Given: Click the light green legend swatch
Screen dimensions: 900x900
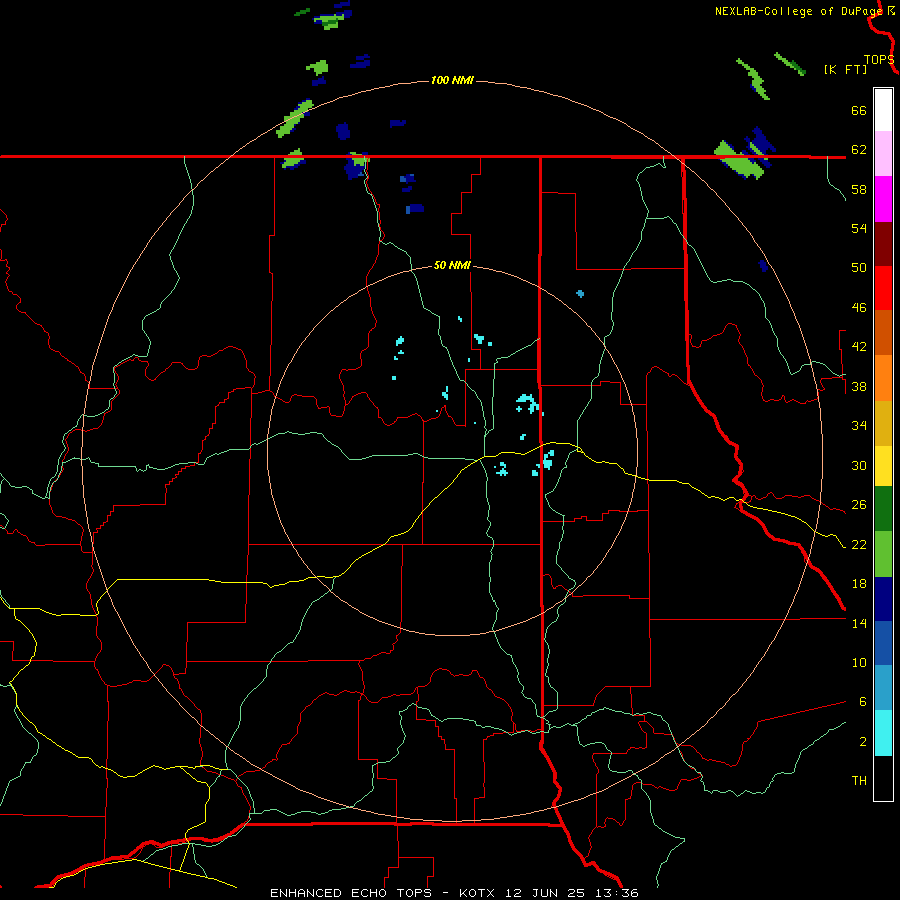Looking at the screenshot, I should tap(883, 554).
